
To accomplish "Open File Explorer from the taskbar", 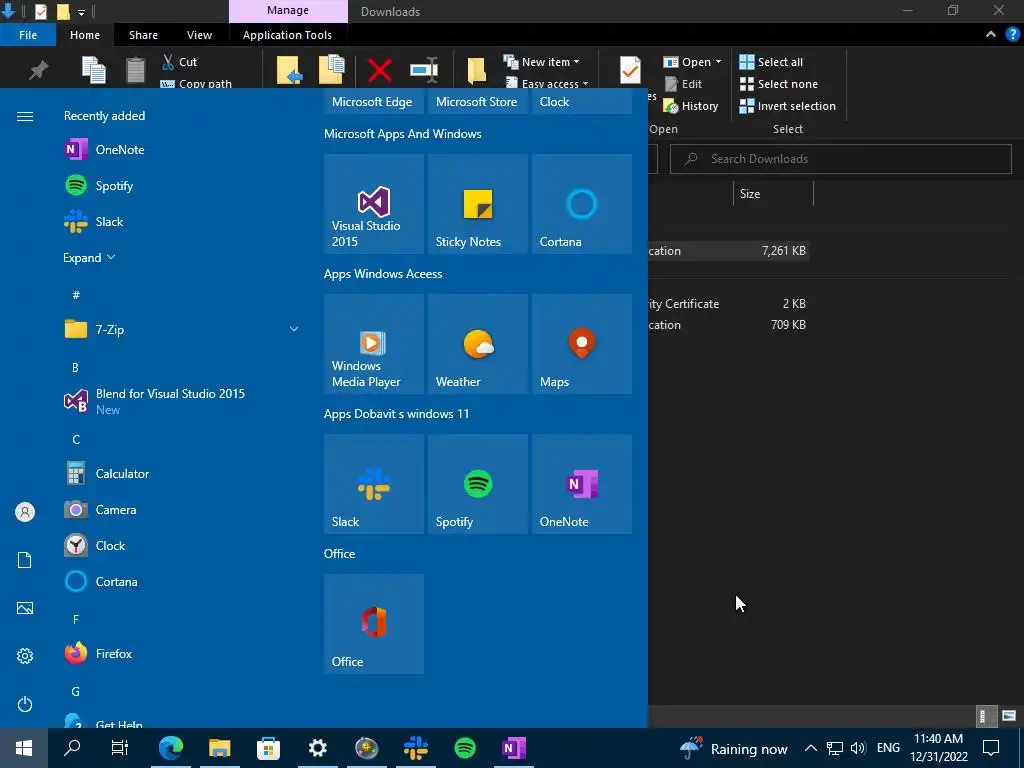I will pos(219,748).
